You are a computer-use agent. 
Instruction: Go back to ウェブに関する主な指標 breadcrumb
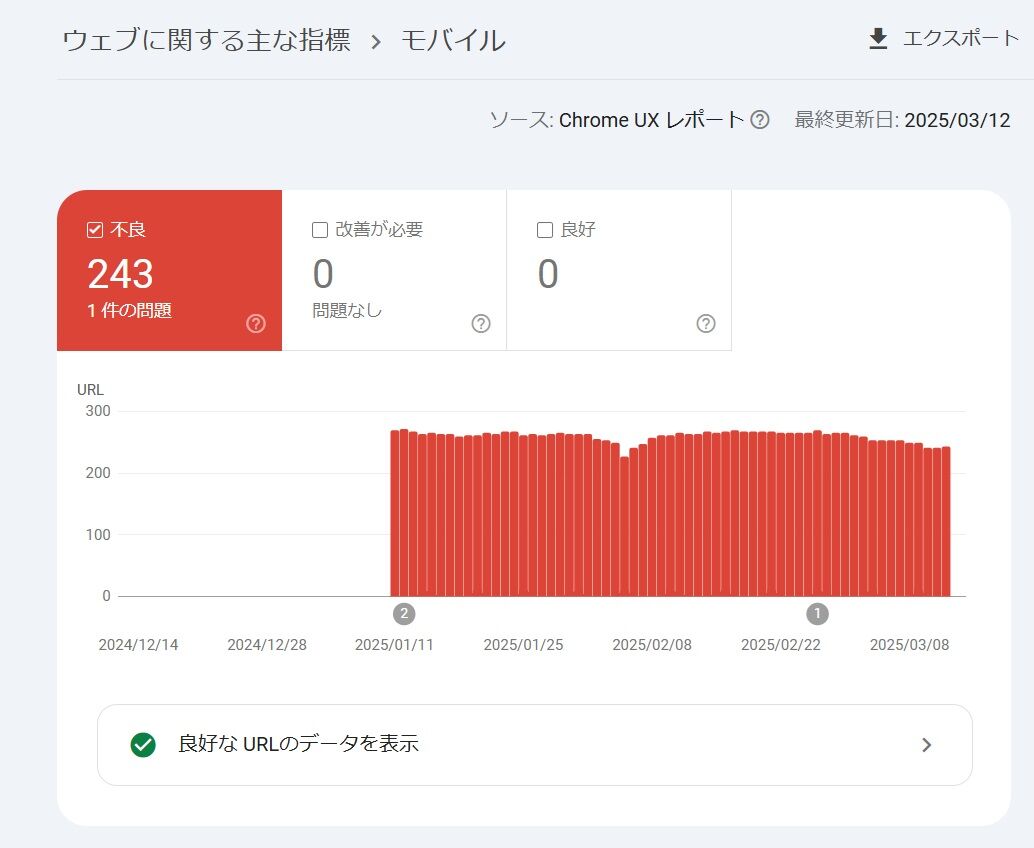pyautogui.click(x=206, y=40)
